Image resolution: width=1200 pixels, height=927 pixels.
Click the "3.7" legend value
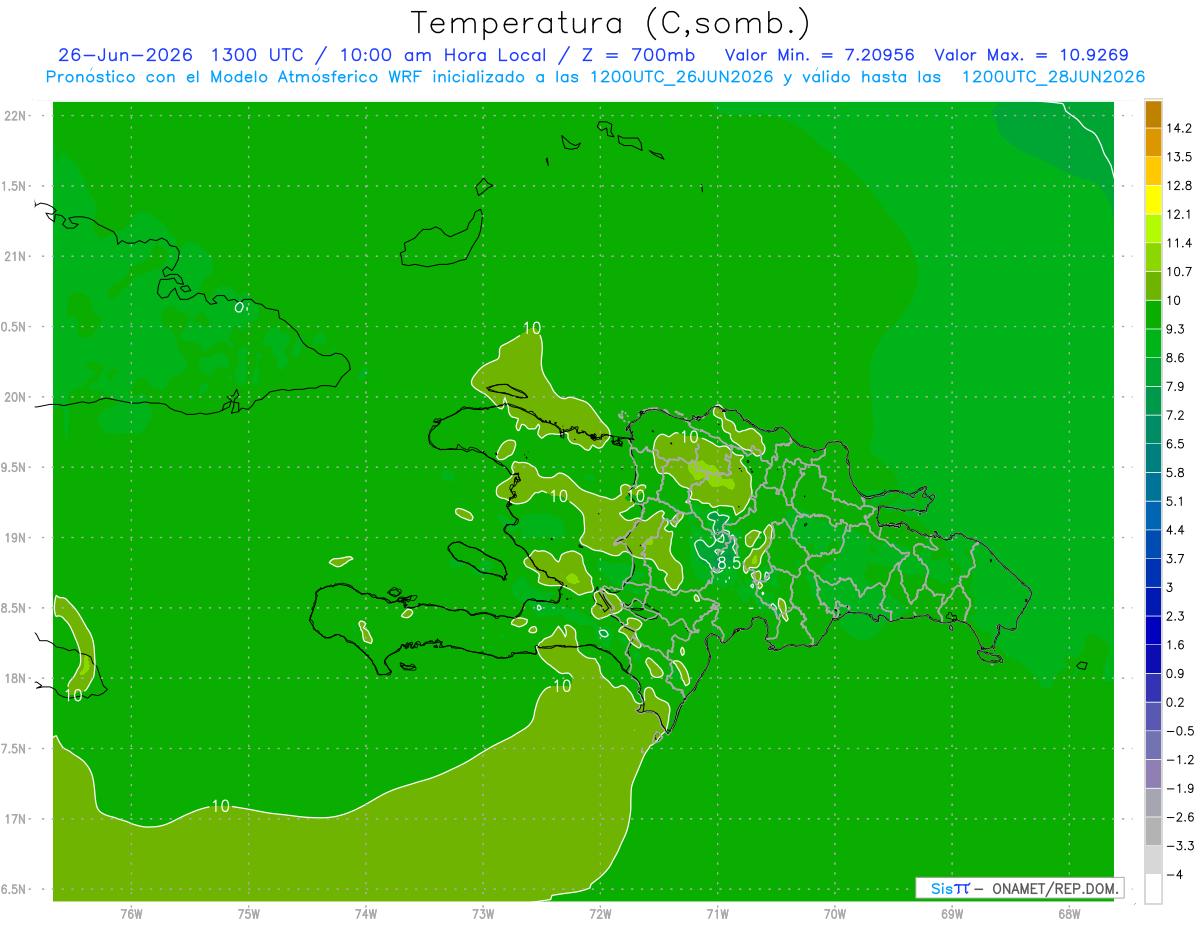pyautogui.click(x=1176, y=558)
